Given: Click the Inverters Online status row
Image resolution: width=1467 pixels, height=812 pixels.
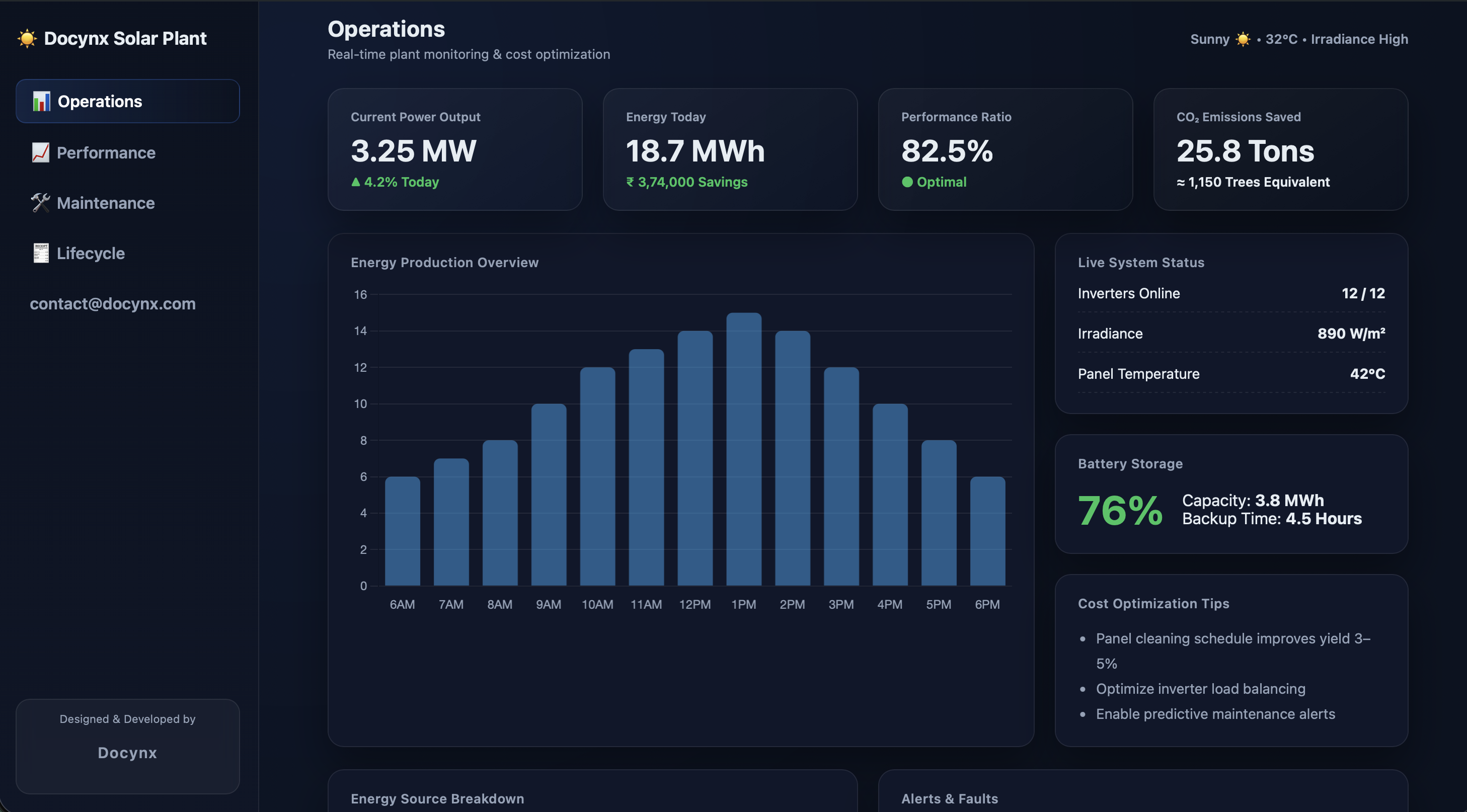Looking at the screenshot, I should (x=1230, y=293).
